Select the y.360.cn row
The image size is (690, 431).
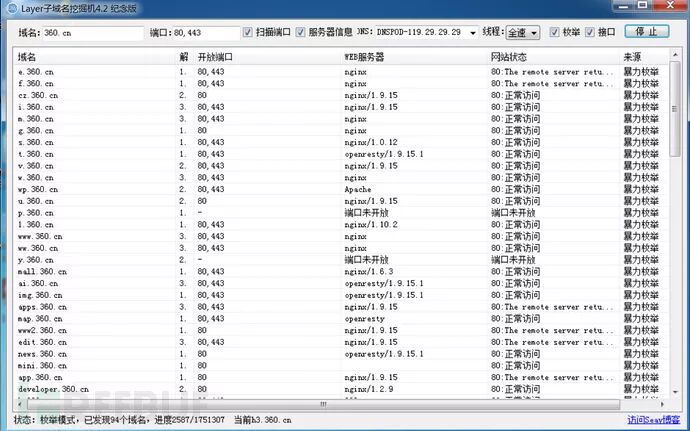[341, 260]
